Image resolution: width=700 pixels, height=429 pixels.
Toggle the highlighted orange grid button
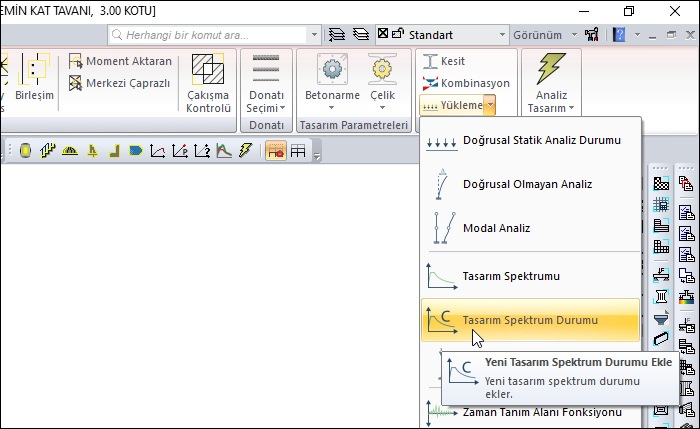click(274, 151)
